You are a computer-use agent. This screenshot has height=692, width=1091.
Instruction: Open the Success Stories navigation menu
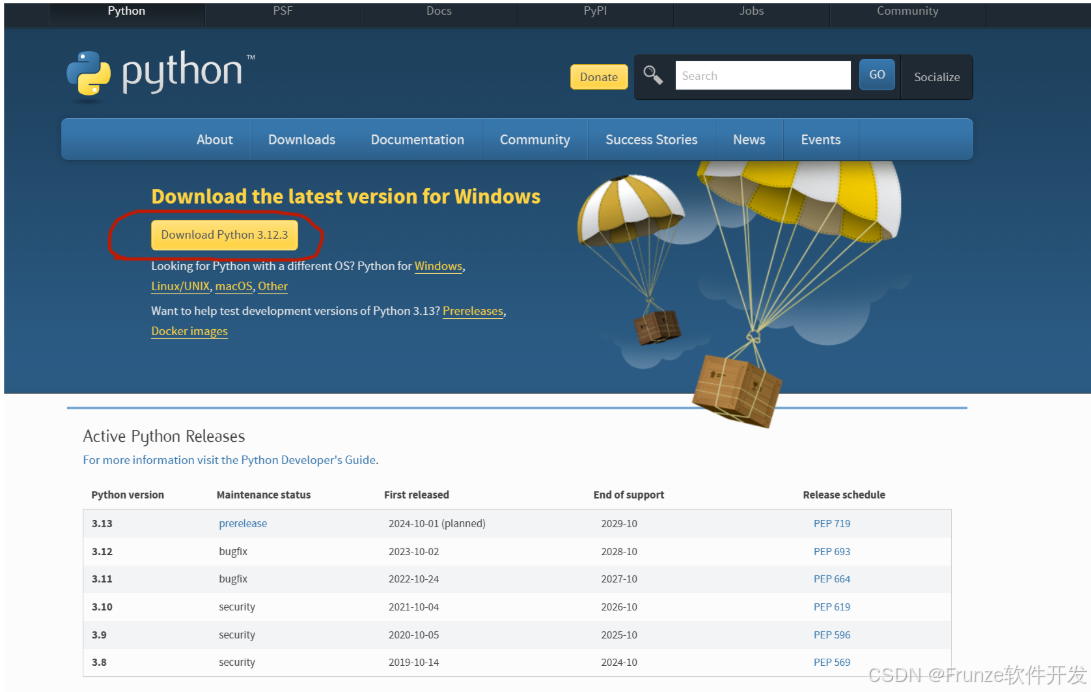tap(651, 140)
